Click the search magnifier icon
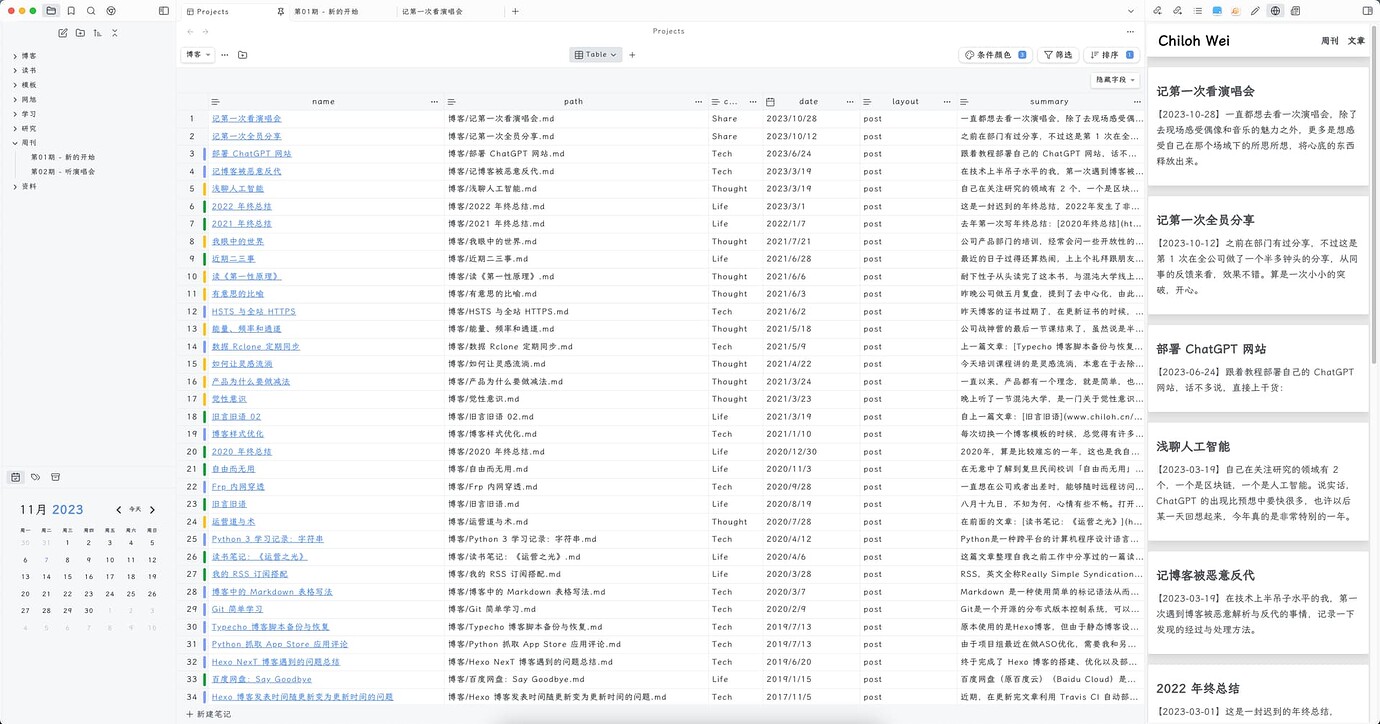This screenshot has width=1380, height=724. coord(91,11)
